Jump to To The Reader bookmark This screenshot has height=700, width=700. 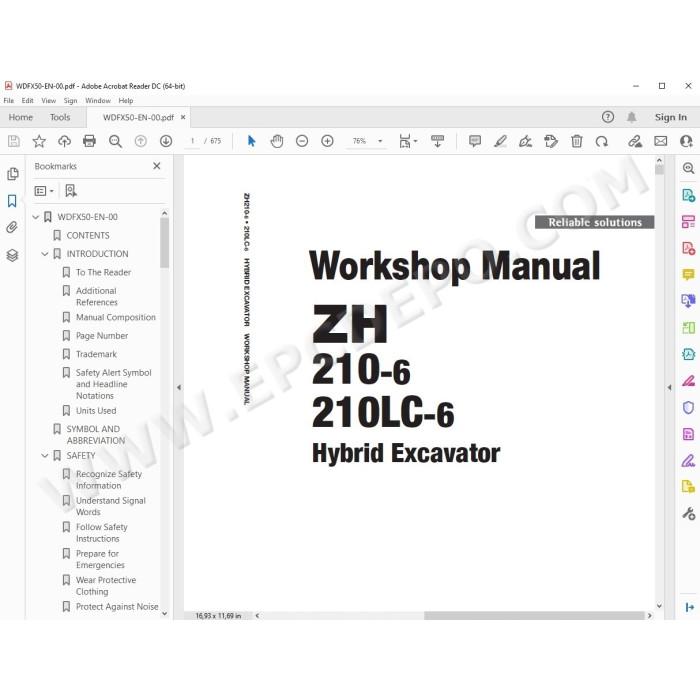coord(104,272)
